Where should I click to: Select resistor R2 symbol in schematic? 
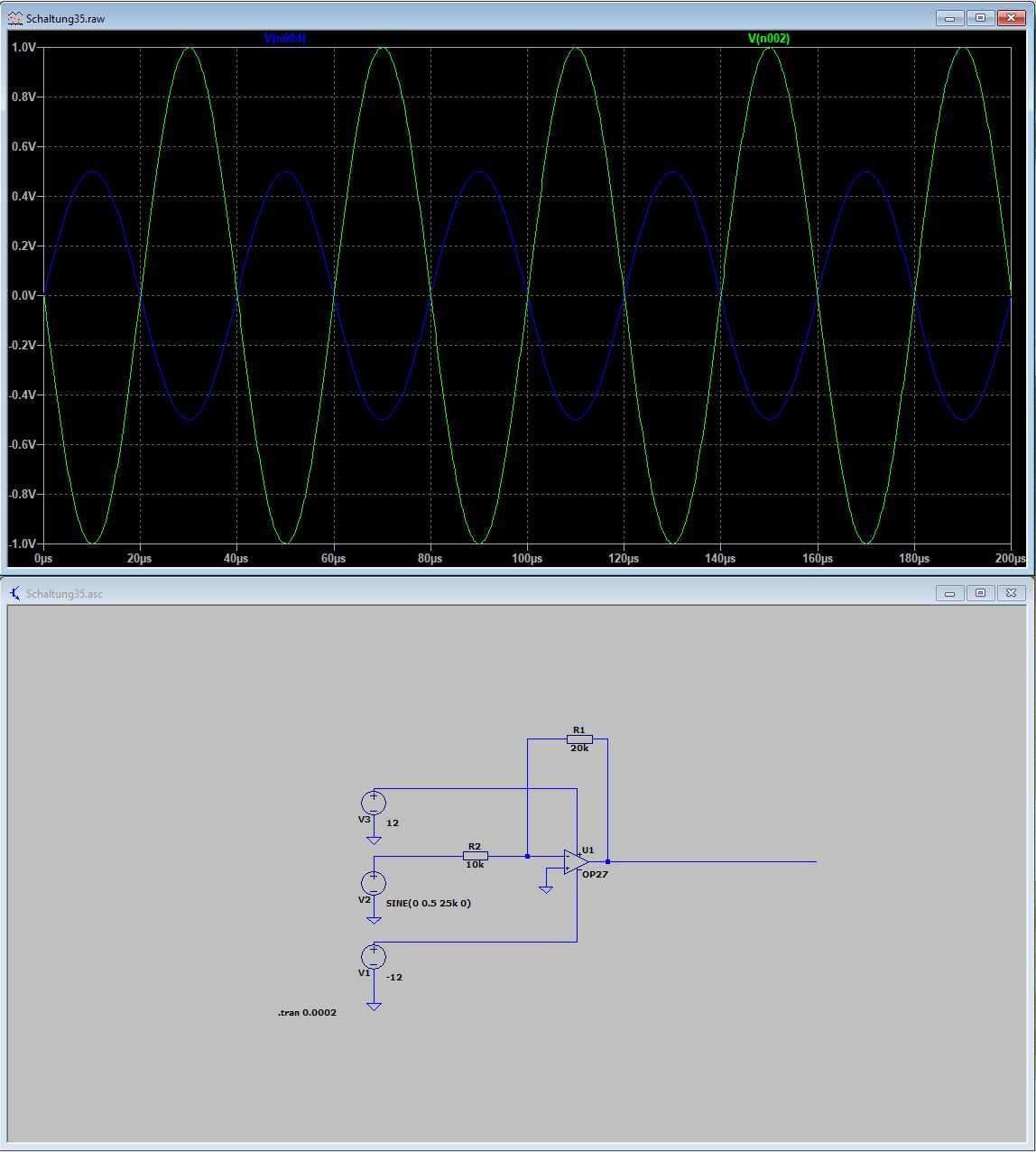[x=475, y=856]
